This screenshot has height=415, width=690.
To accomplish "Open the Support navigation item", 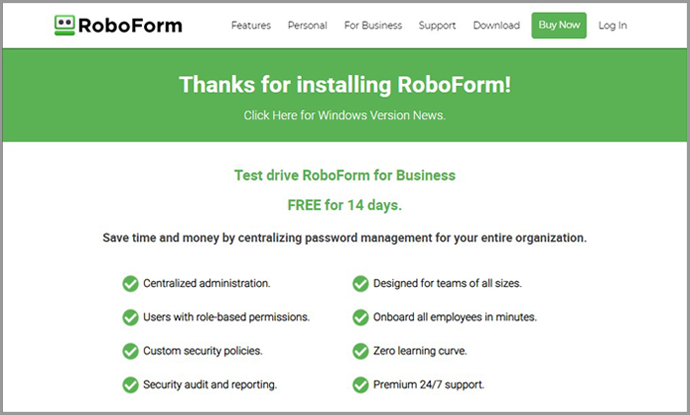I will [x=437, y=26].
